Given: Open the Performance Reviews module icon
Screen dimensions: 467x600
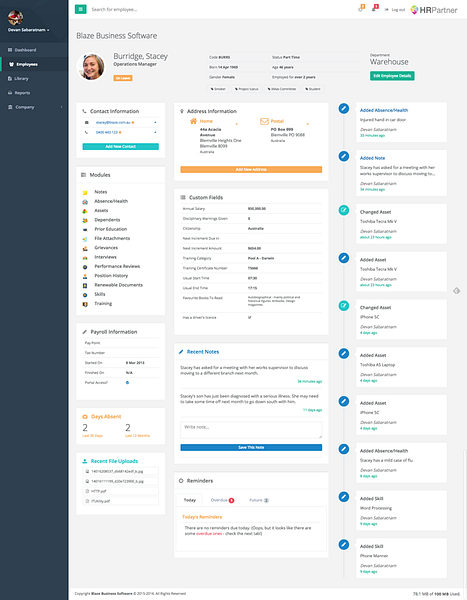Looking at the screenshot, I should [x=85, y=267].
